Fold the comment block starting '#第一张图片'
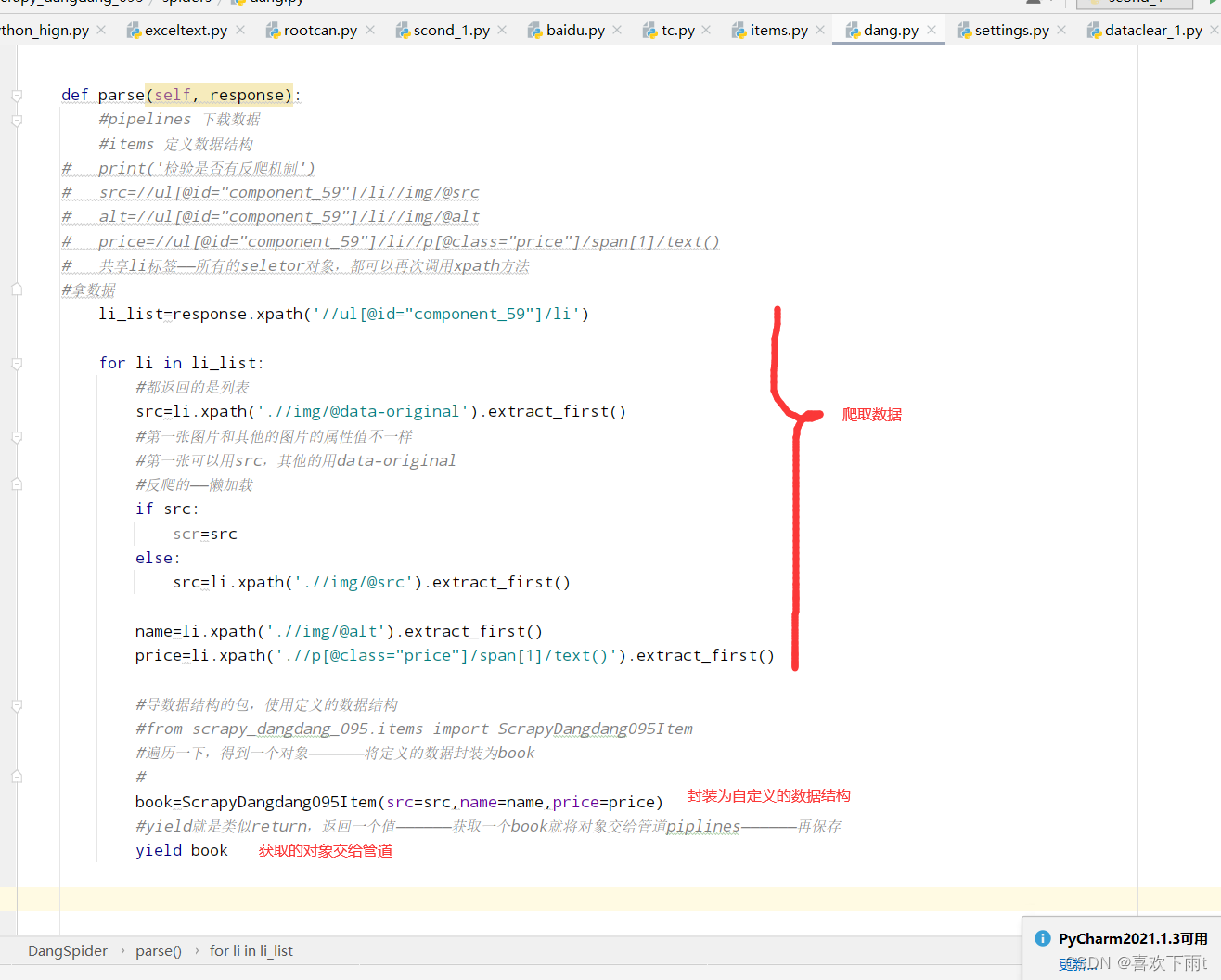Image resolution: width=1221 pixels, height=980 pixels. 17,437
